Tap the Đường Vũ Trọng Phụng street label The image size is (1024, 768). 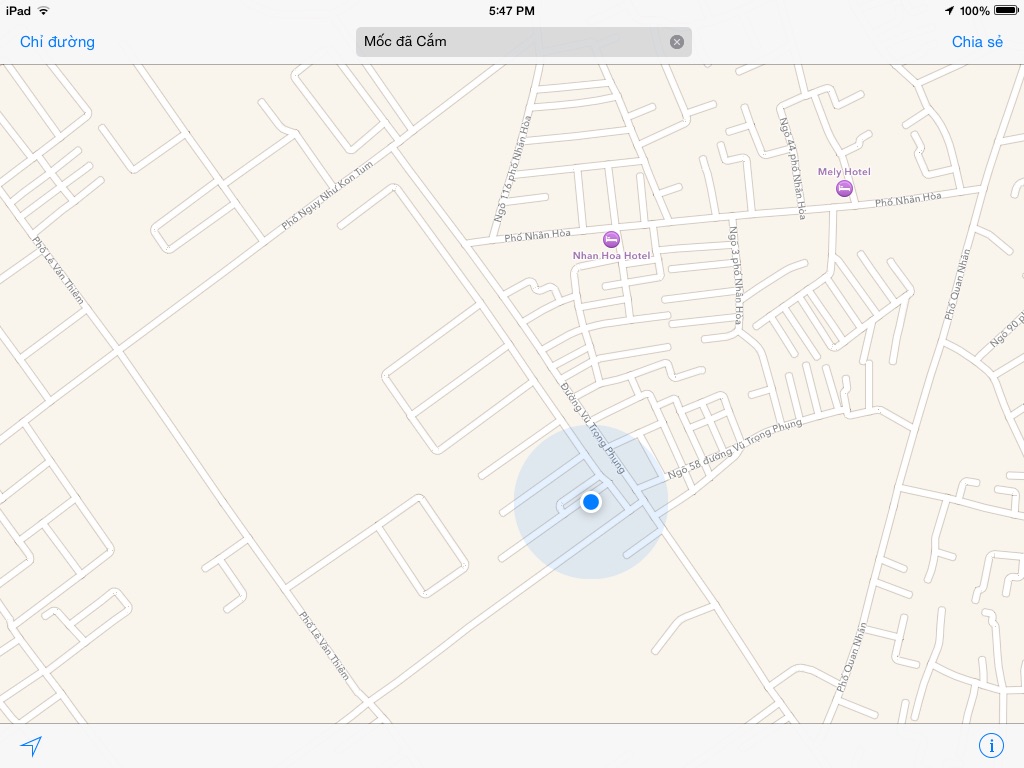coord(592,428)
